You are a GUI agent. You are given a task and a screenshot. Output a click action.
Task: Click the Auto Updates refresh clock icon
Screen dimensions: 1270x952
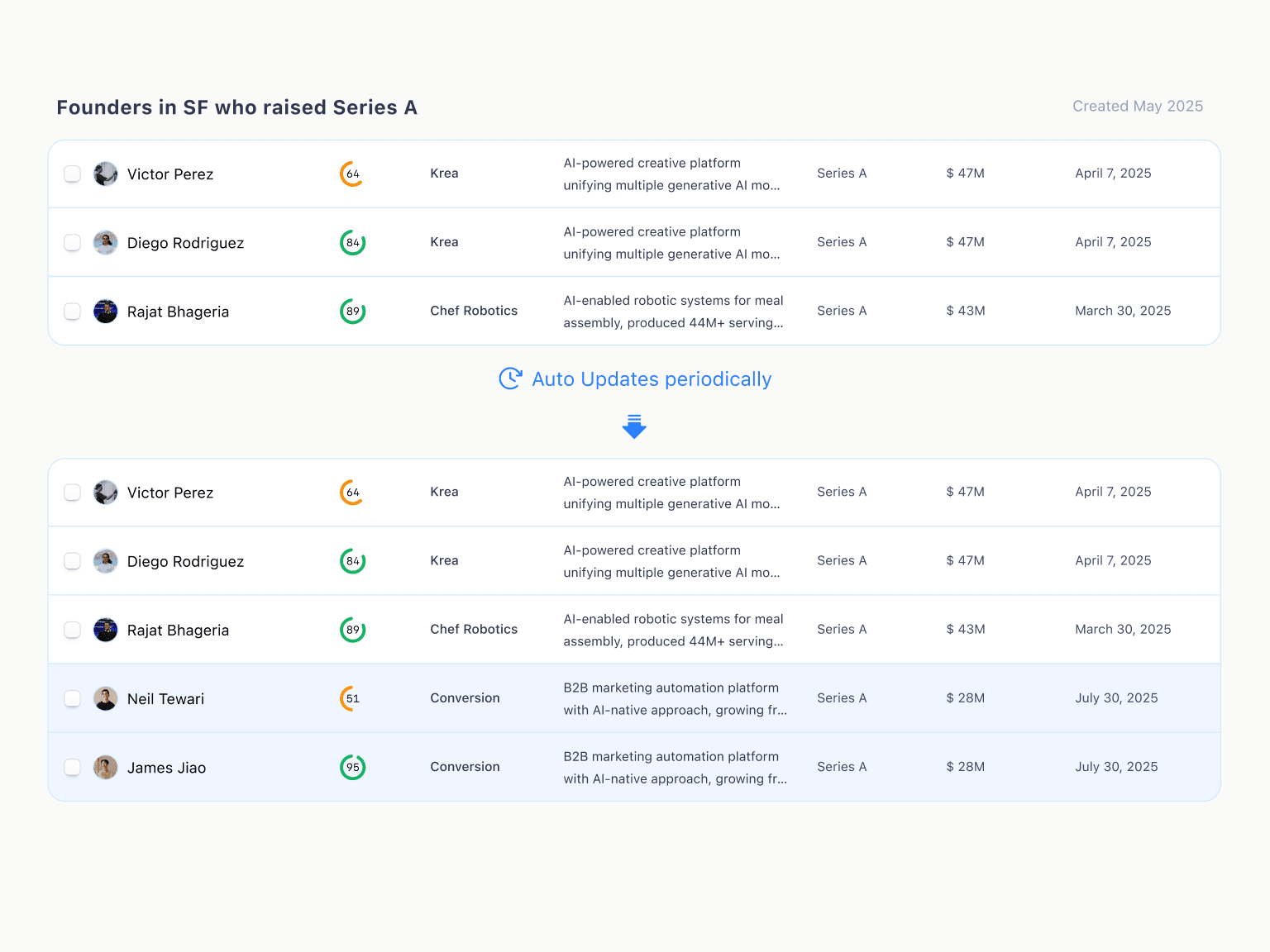[x=510, y=378]
